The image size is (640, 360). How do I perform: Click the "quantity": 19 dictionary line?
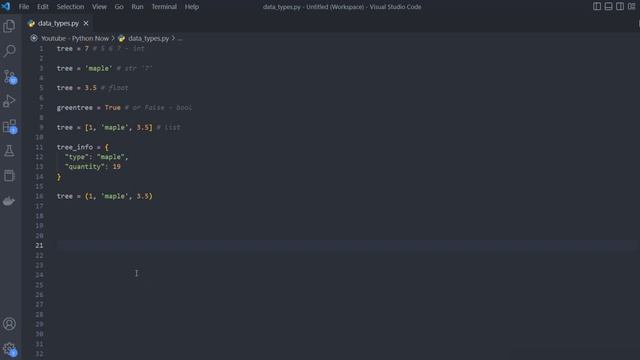coord(93,167)
